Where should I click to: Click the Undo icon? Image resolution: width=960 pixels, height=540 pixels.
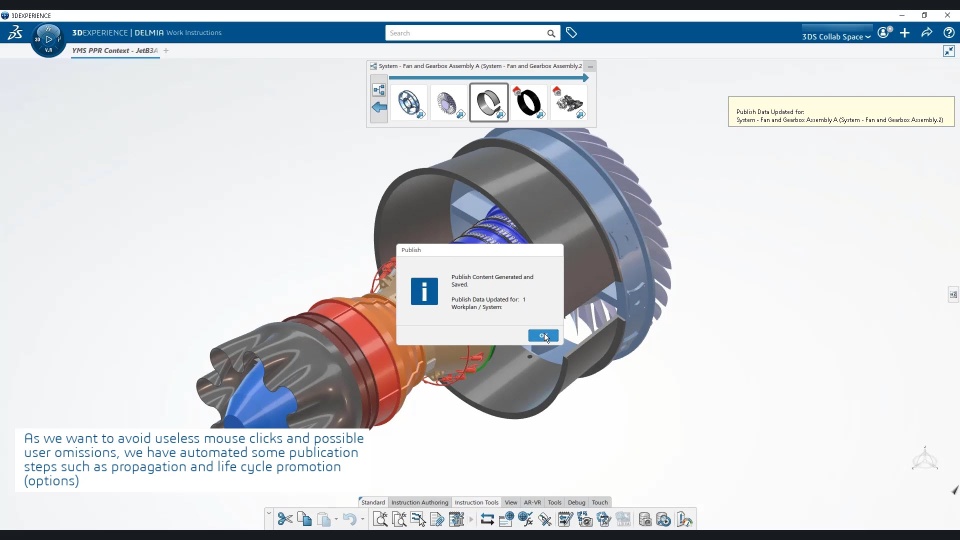[350, 520]
